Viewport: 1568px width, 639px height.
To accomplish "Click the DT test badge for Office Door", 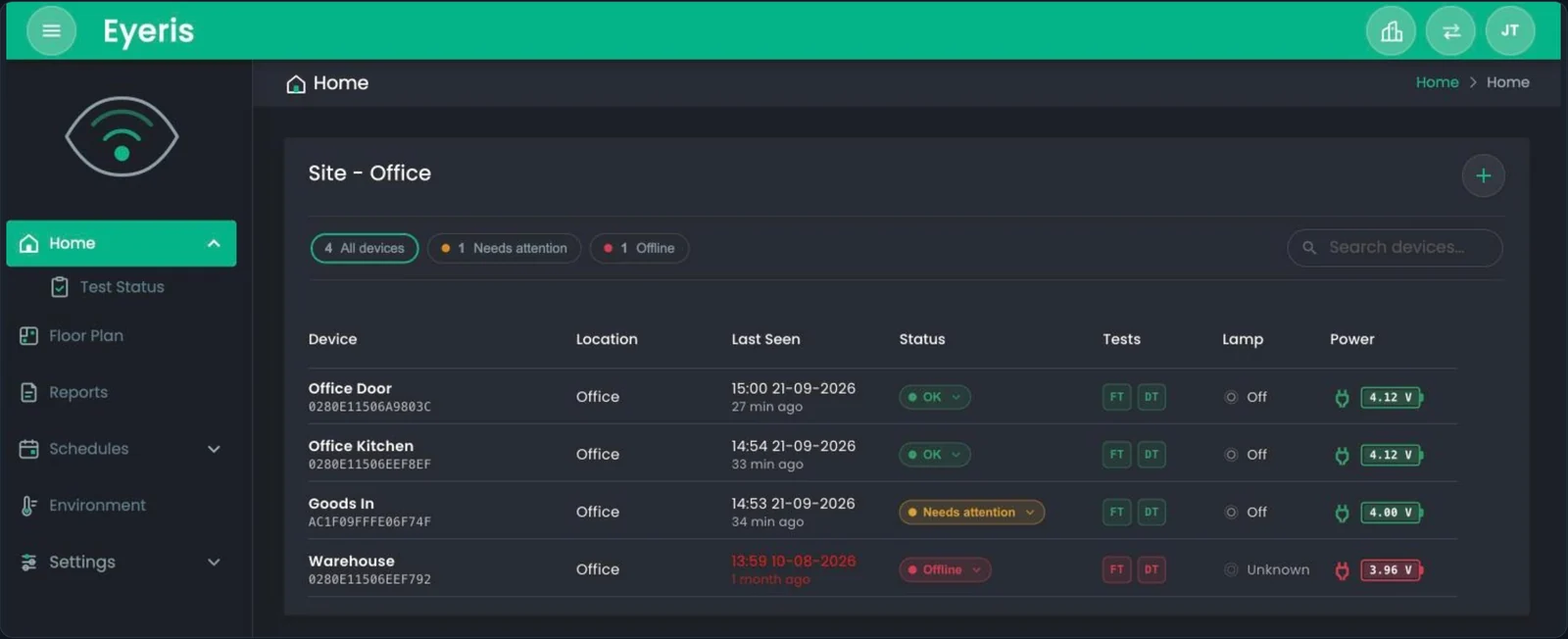I will pos(1151,397).
